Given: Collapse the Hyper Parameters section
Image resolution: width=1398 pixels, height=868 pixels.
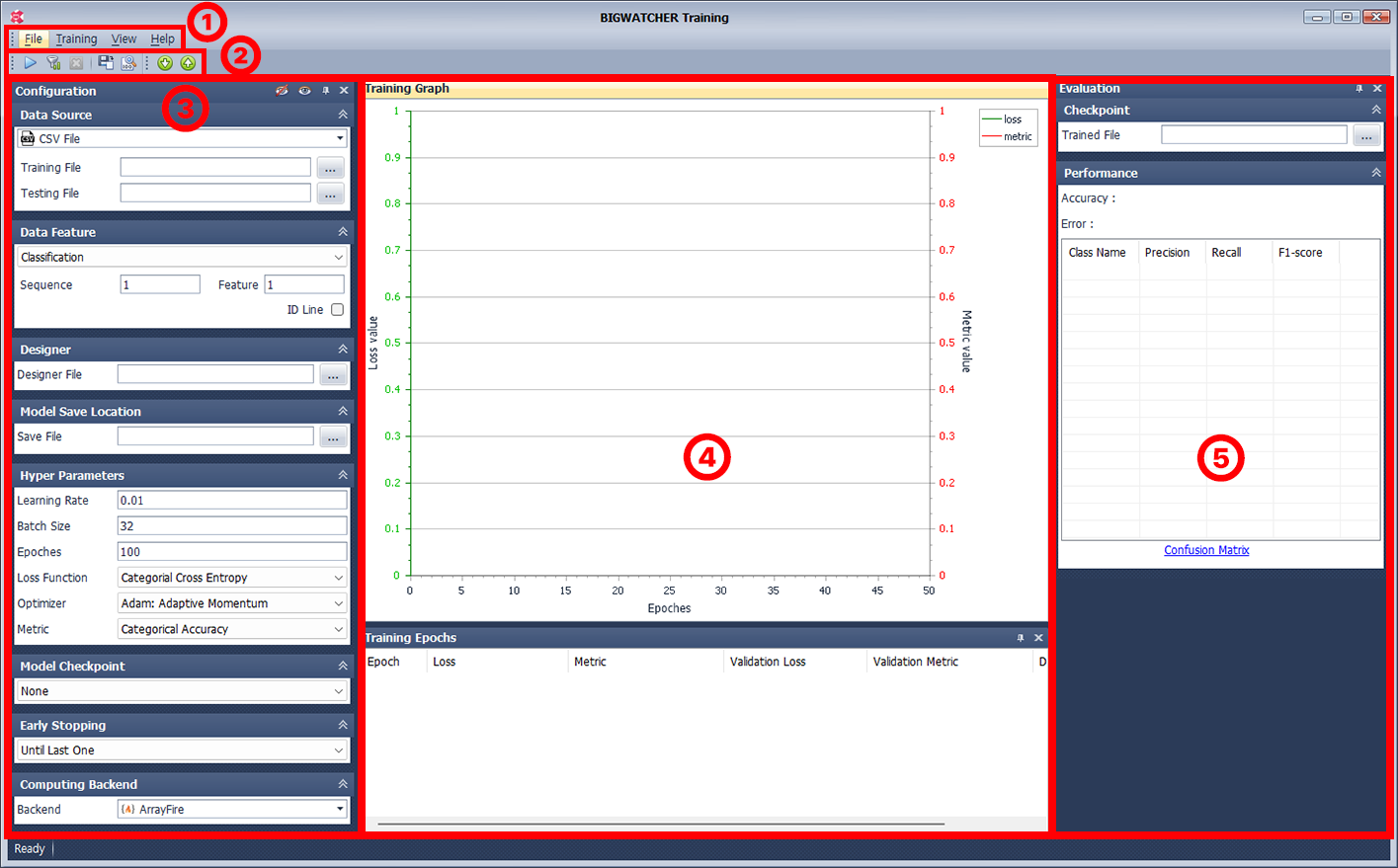Looking at the screenshot, I should pyautogui.click(x=343, y=475).
